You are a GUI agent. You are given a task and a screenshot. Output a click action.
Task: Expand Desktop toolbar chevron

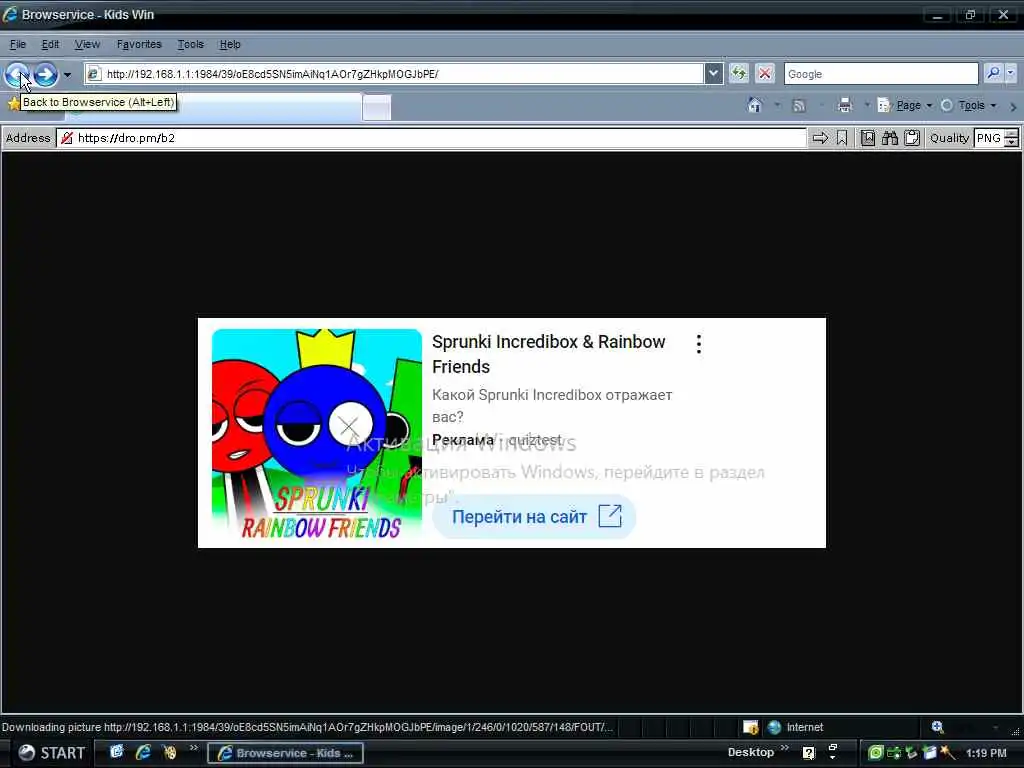784,748
